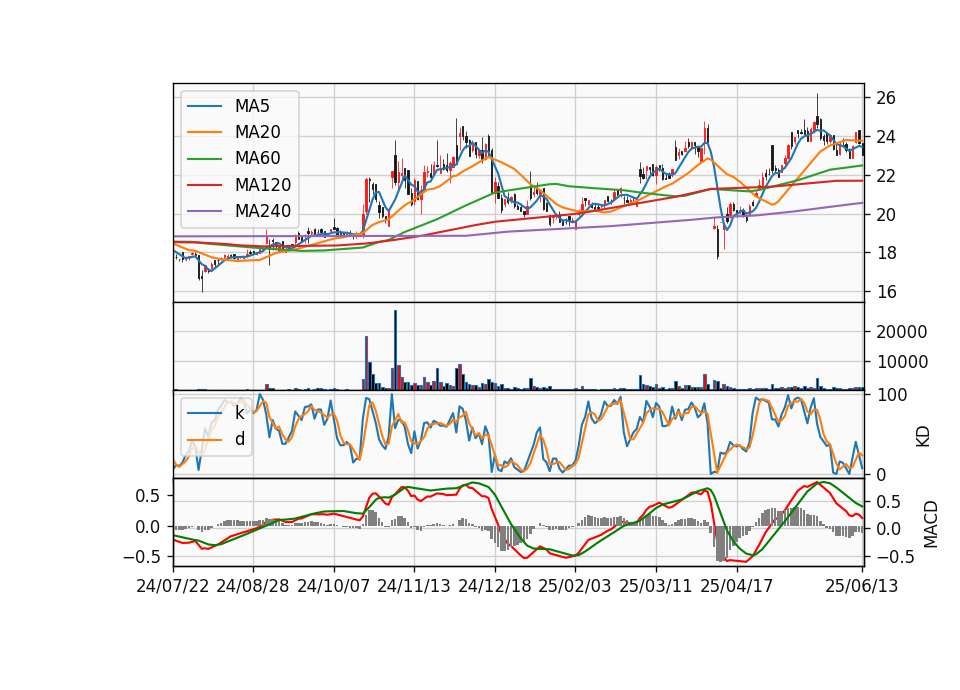Click the MACD vertical axis title

[x=931, y=524]
